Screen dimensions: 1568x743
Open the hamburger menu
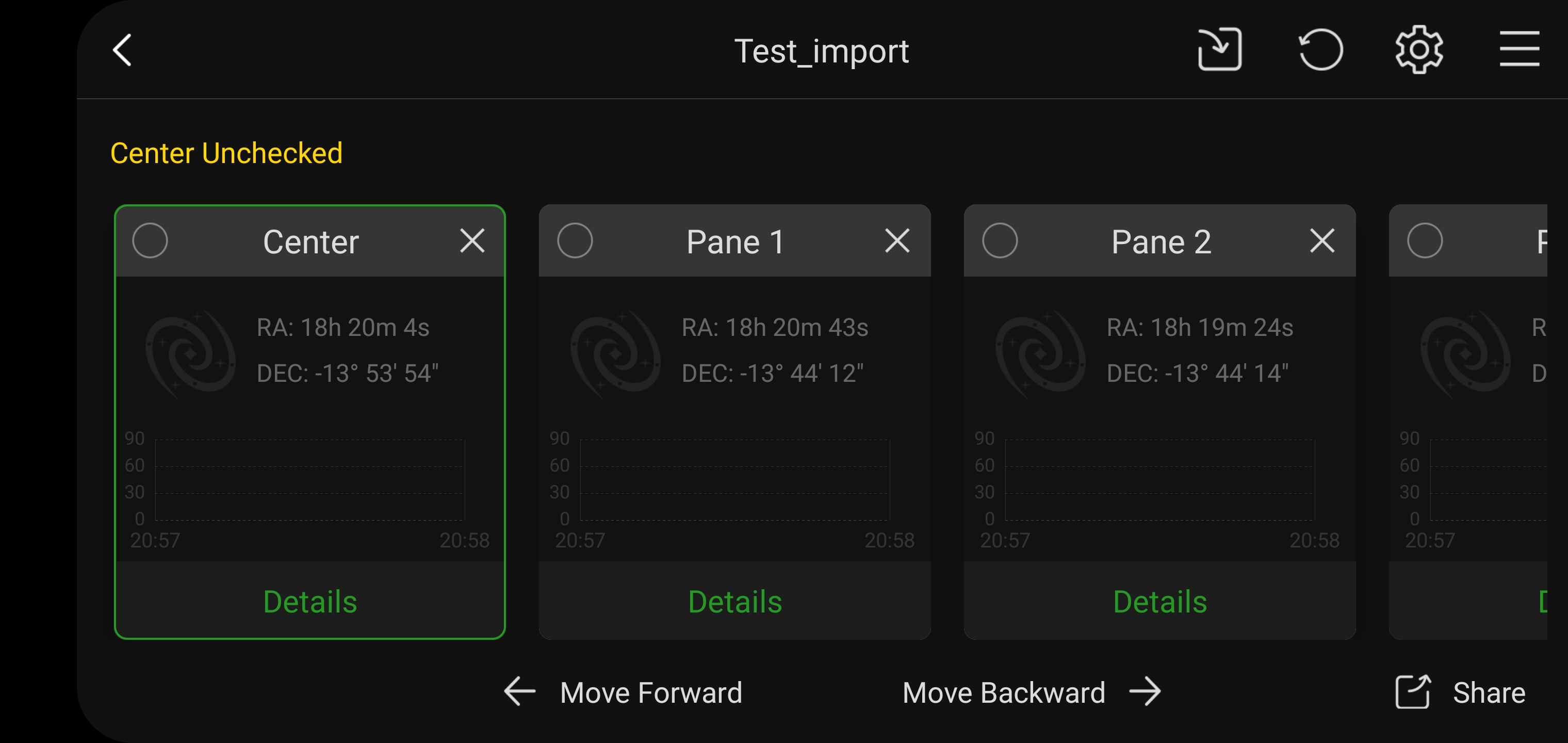(x=1518, y=50)
